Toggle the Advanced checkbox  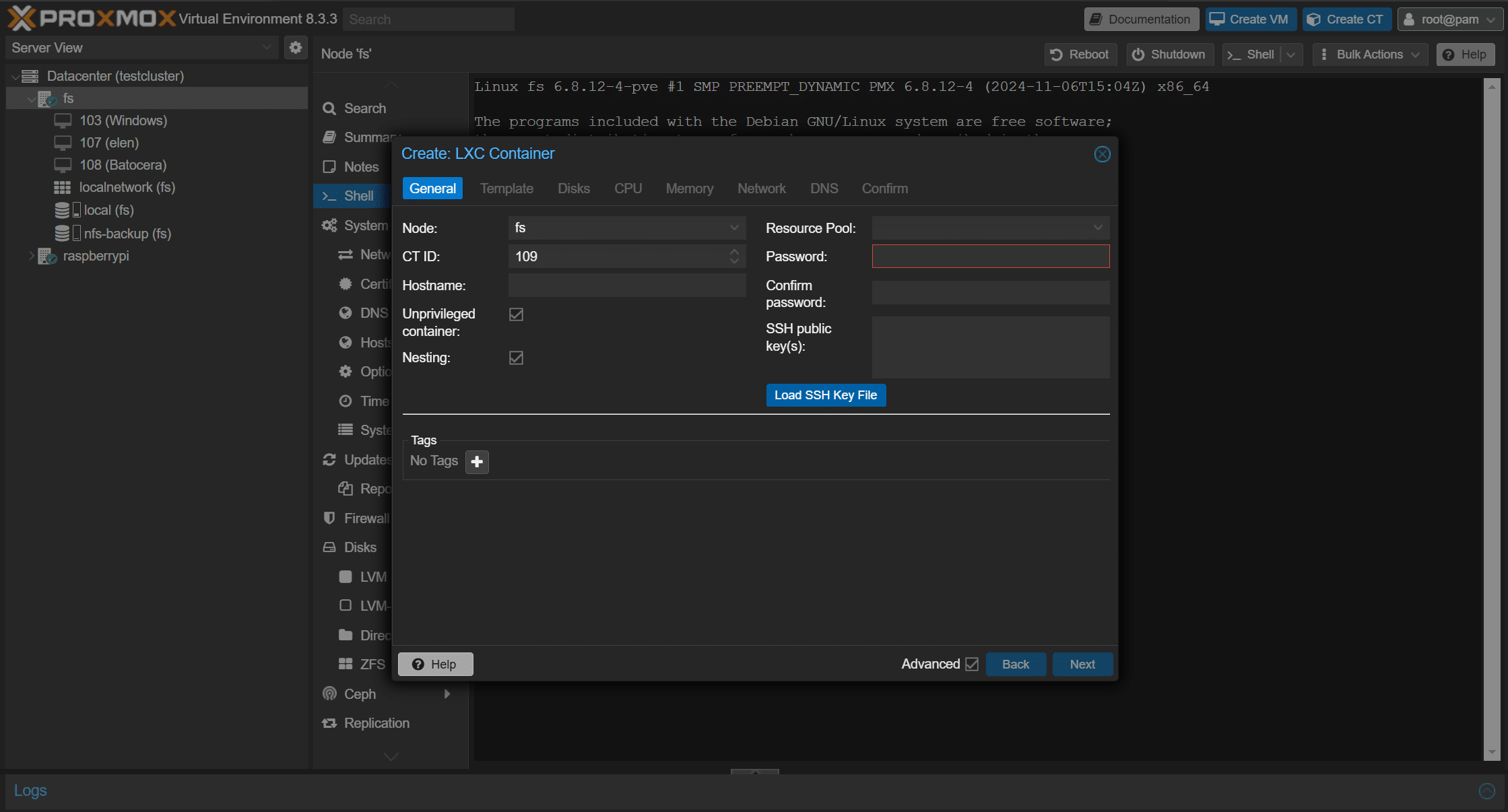(x=972, y=664)
